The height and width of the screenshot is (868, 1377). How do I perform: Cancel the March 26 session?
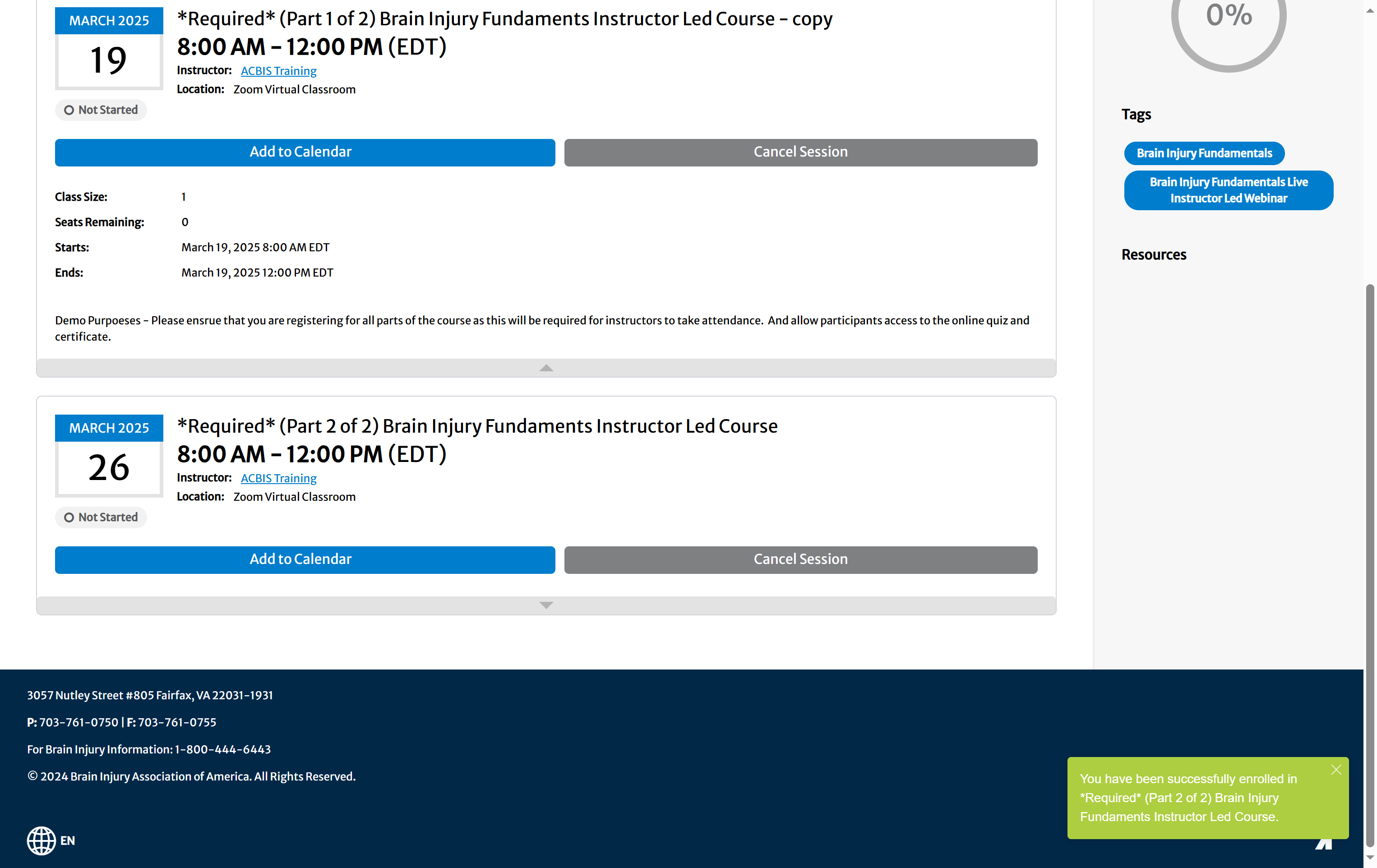tap(800, 559)
